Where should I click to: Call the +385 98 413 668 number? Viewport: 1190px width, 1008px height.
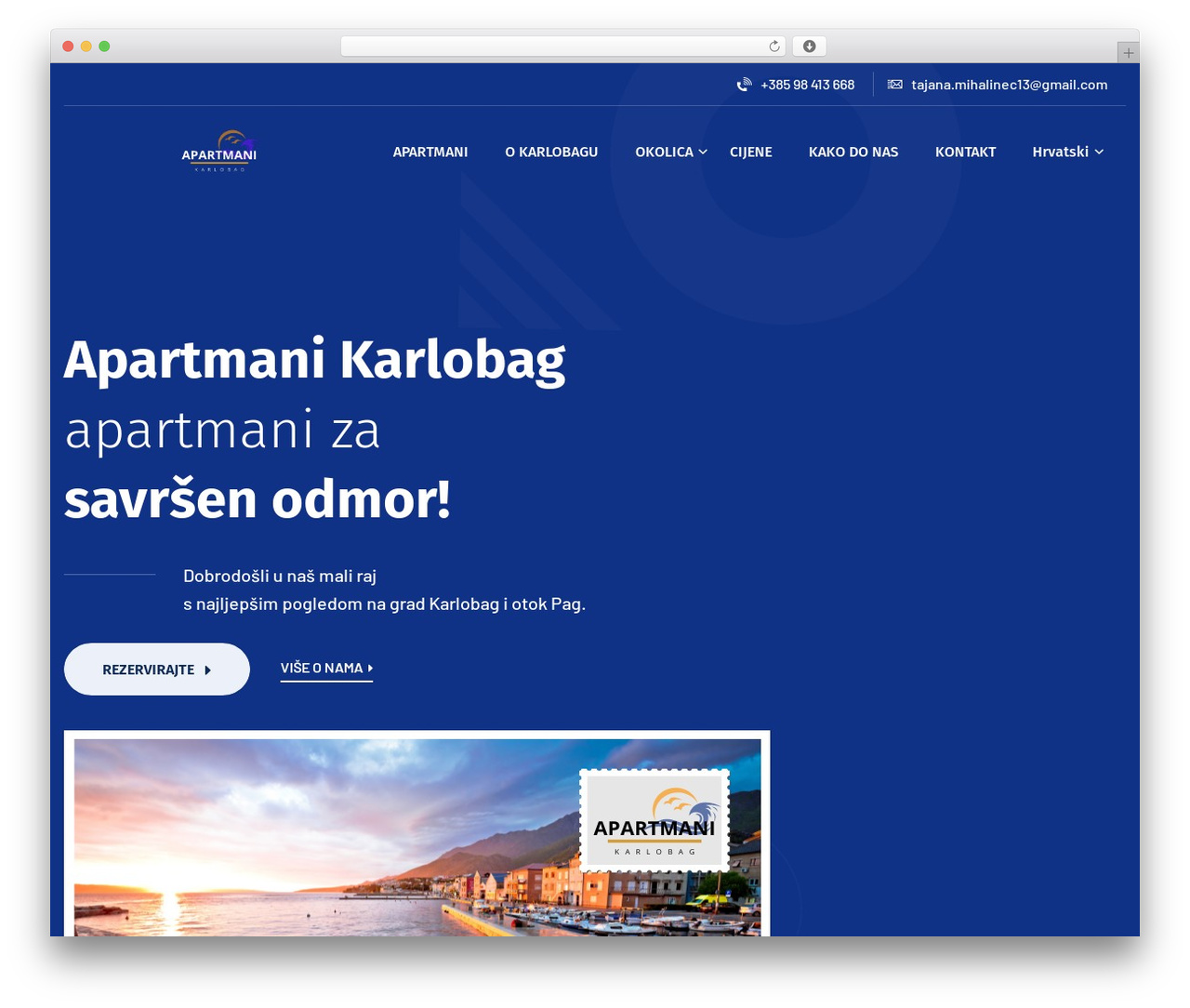point(807,85)
